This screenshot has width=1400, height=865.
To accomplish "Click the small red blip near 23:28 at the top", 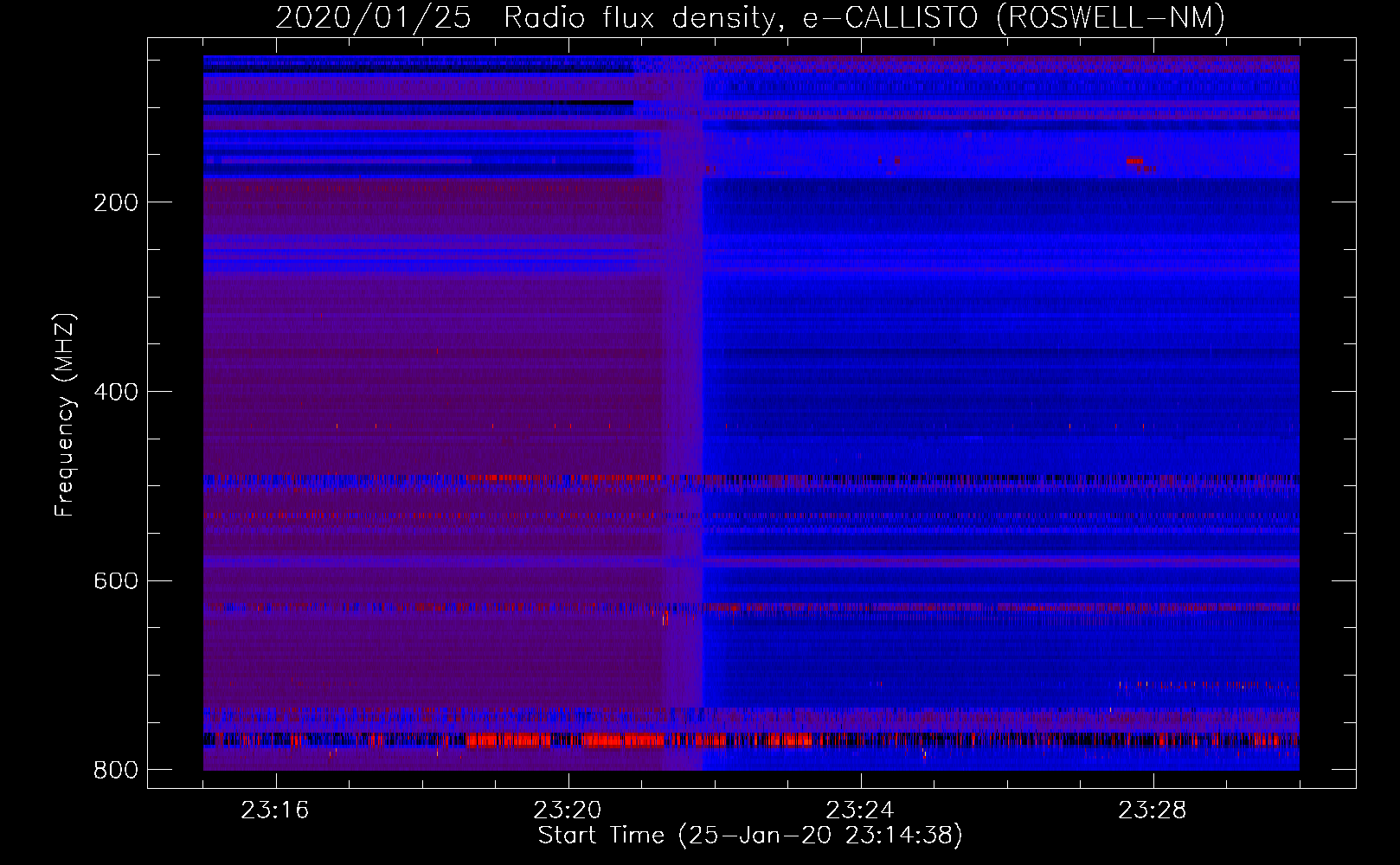I will tap(1134, 161).
